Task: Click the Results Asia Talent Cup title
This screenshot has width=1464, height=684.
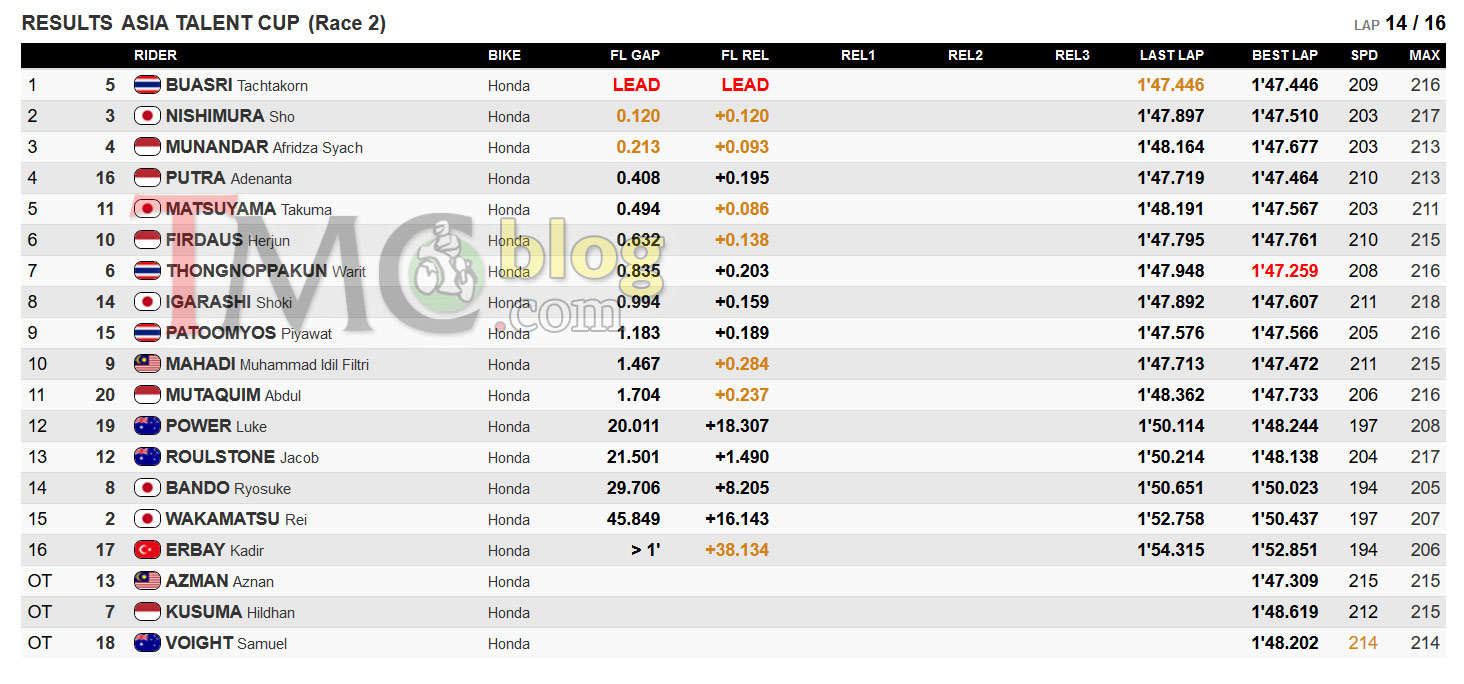Action: [x=203, y=23]
